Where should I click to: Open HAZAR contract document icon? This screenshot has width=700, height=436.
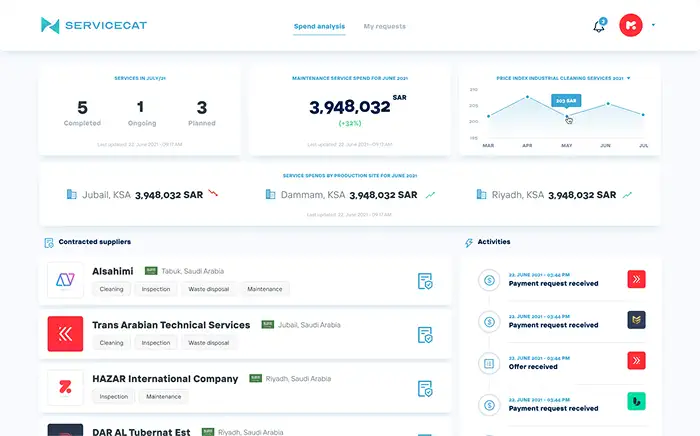[x=425, y=389]
